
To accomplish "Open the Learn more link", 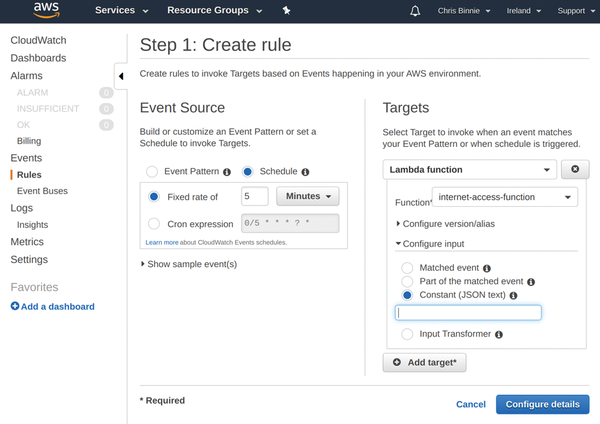I will coord(162,242).
